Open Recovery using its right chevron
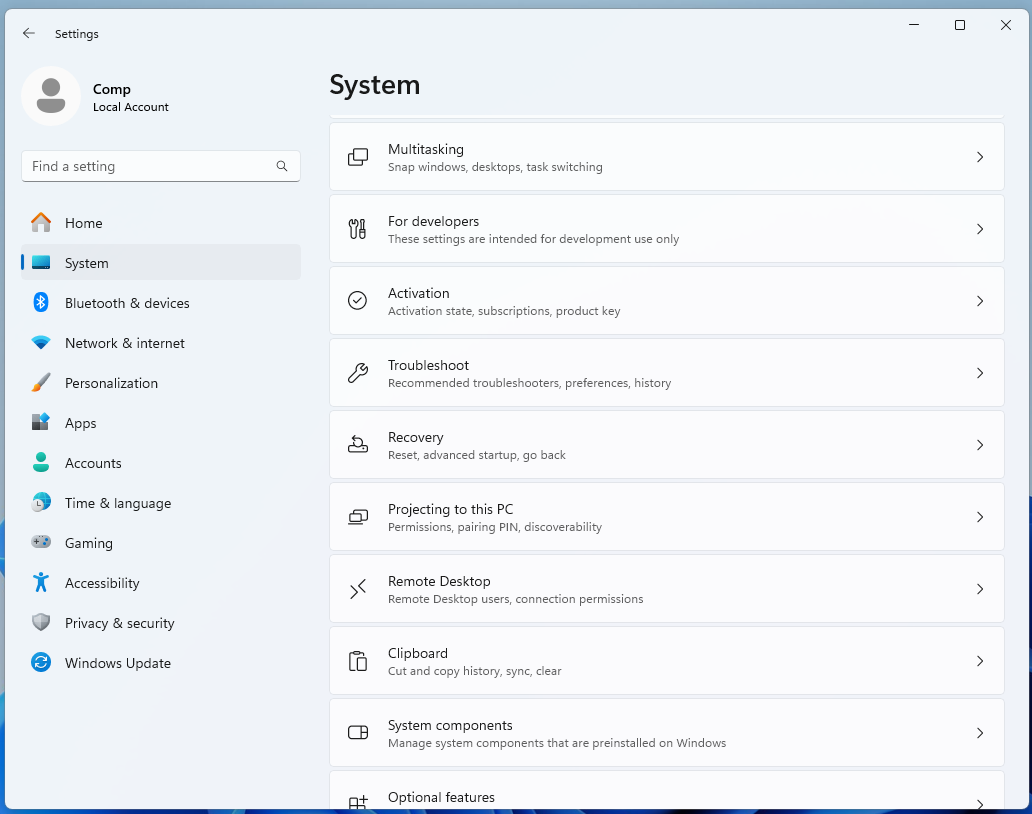1032x814 pixels. (980, 445)
